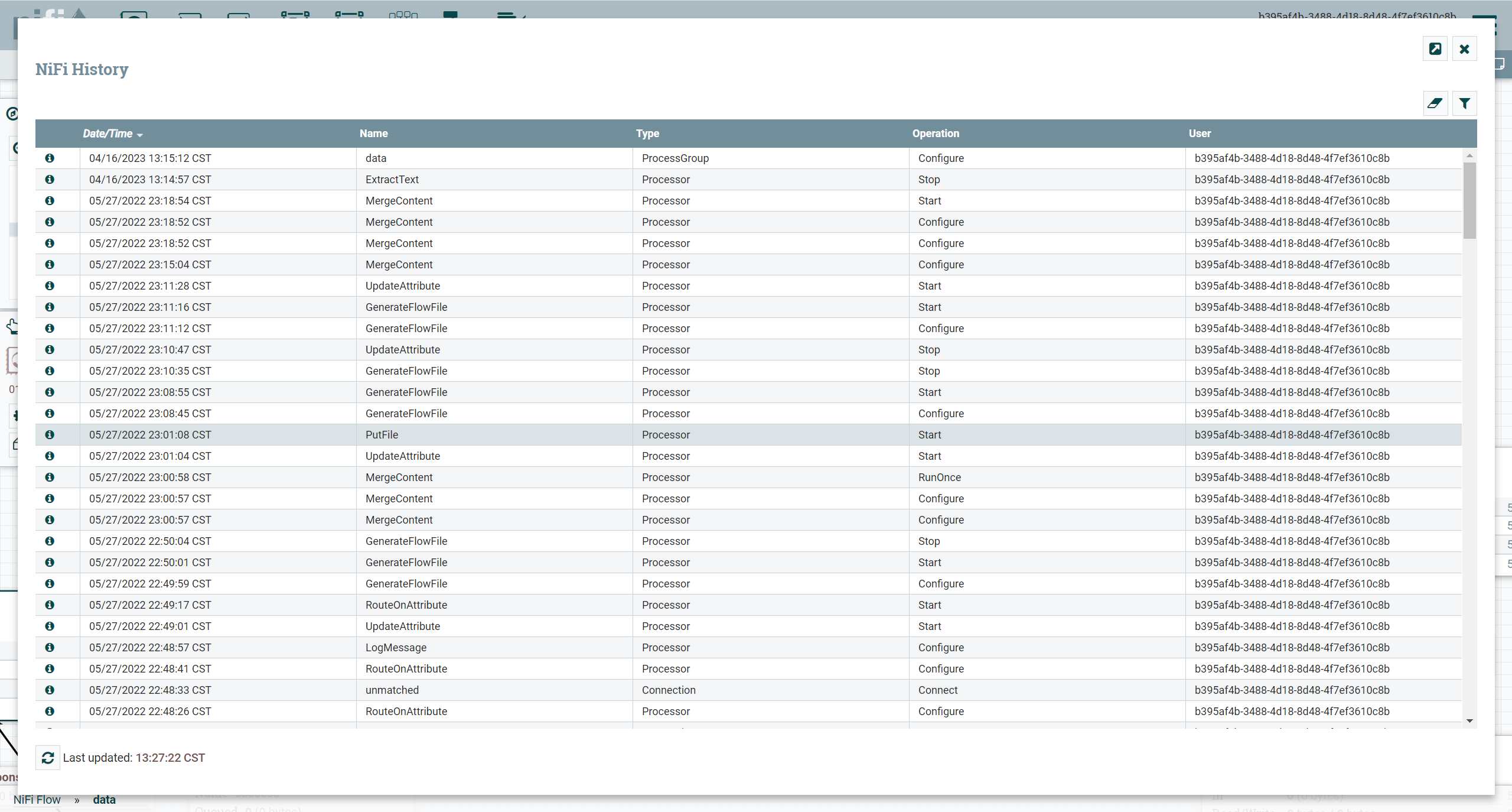Viewport: 1512px width, 812px height.
Task: Show details of UpdateAttribute 23:11:28 entry
Action: (50, 285)
